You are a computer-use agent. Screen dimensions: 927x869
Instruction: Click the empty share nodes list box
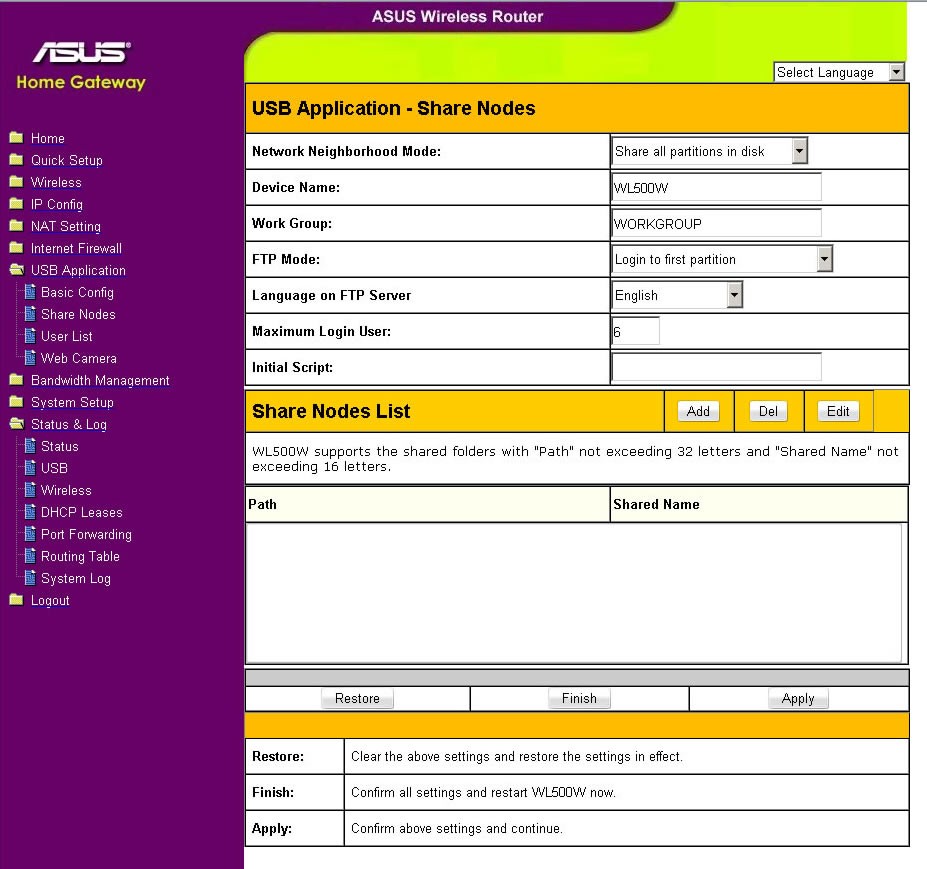pyautogui.click(x=574, y=593)
